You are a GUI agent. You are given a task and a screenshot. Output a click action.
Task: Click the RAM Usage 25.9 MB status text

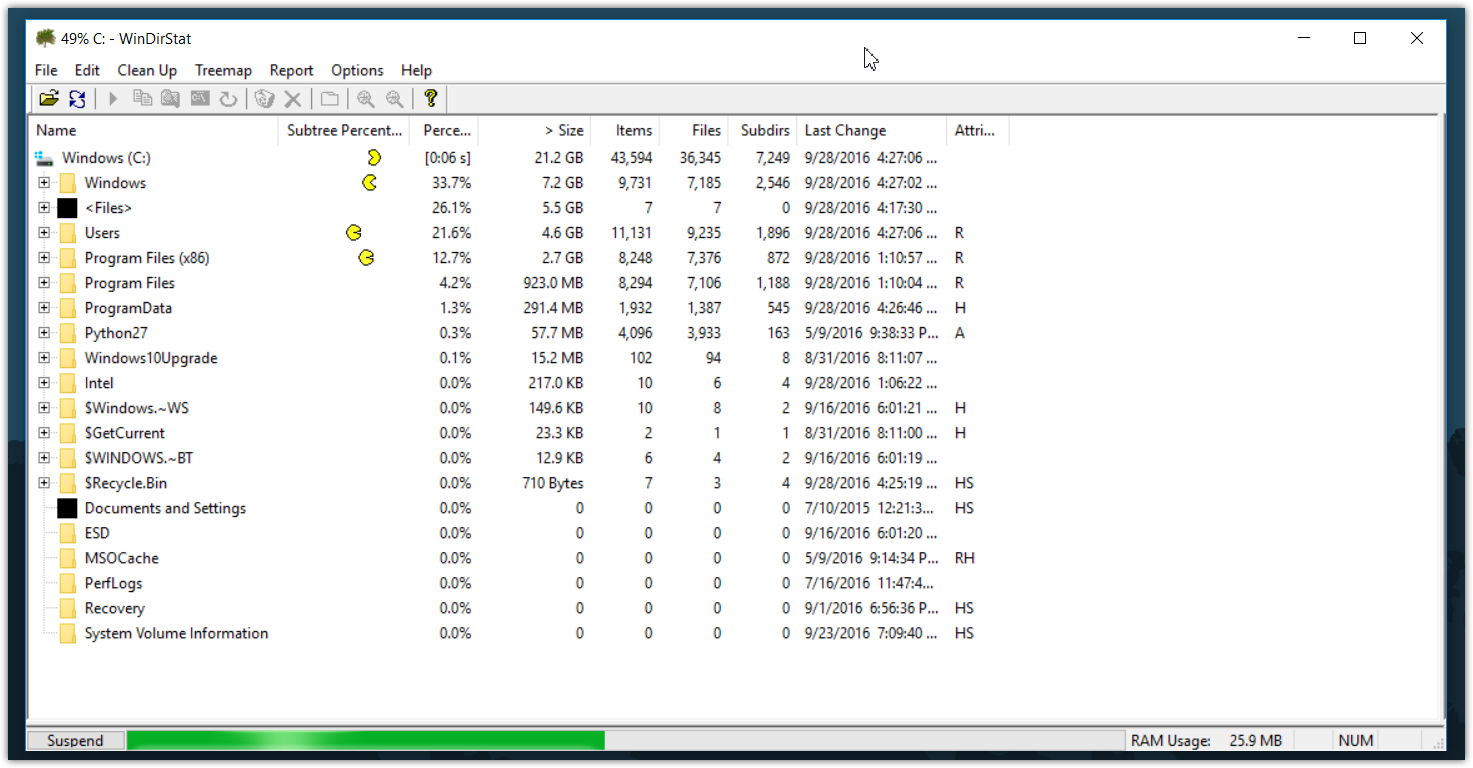[1206, 741]
